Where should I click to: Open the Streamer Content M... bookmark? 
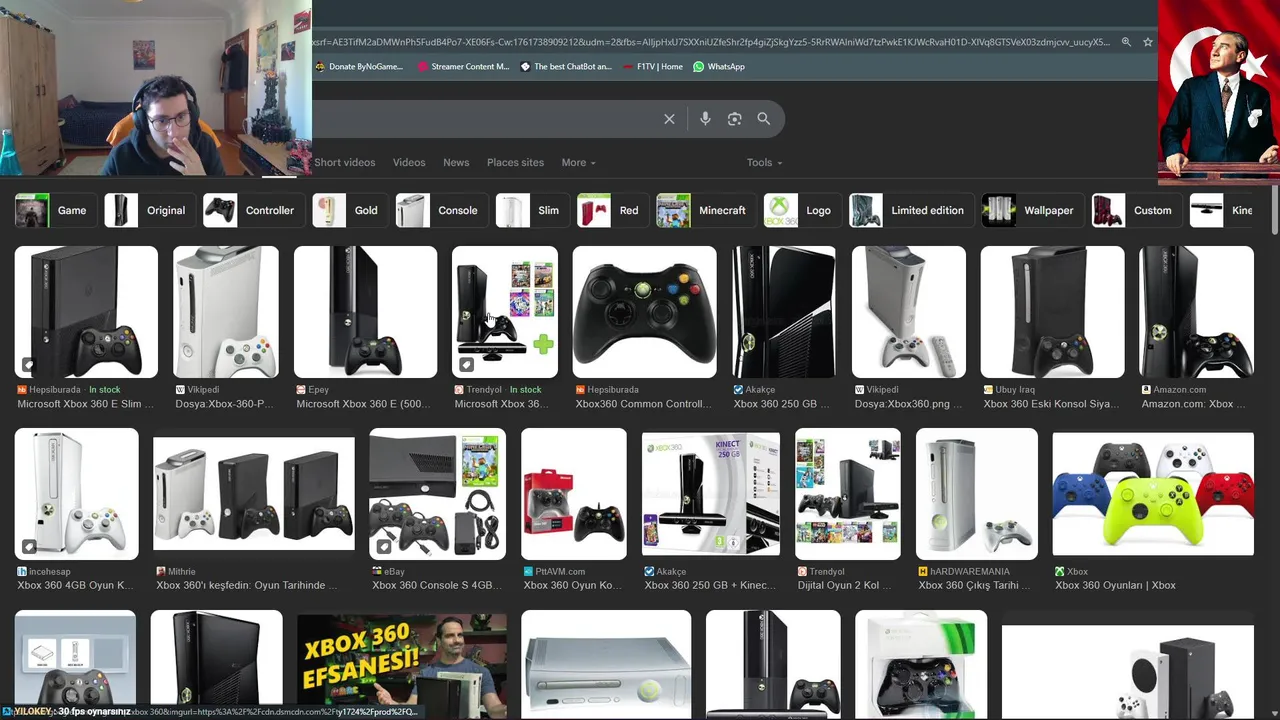pos(463,67)
